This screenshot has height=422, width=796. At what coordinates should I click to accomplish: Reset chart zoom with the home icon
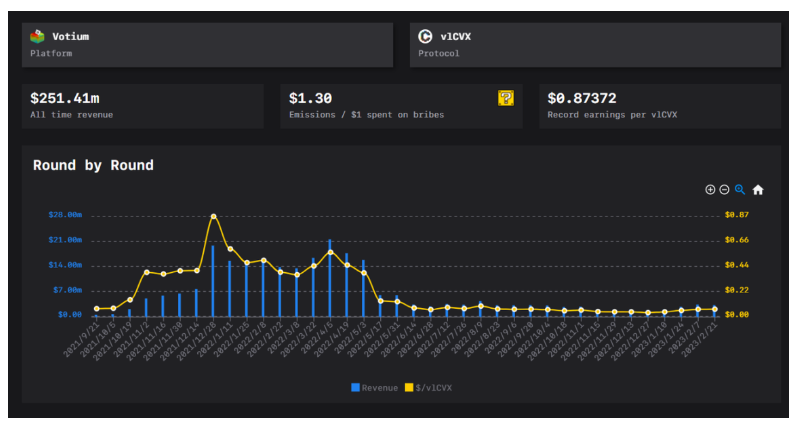758,189
